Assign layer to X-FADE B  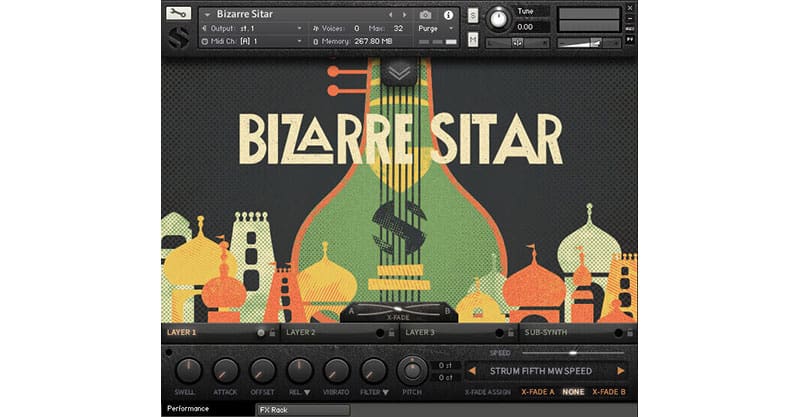tap(609, 392)
